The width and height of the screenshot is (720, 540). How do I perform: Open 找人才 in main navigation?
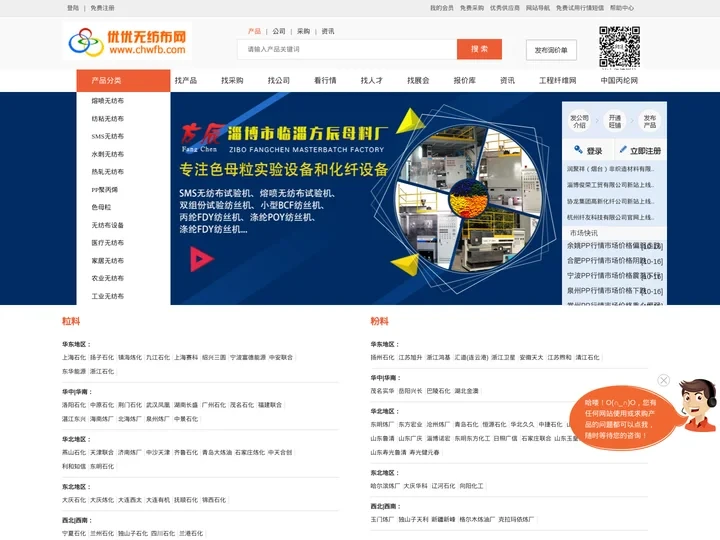pos(371,80)
